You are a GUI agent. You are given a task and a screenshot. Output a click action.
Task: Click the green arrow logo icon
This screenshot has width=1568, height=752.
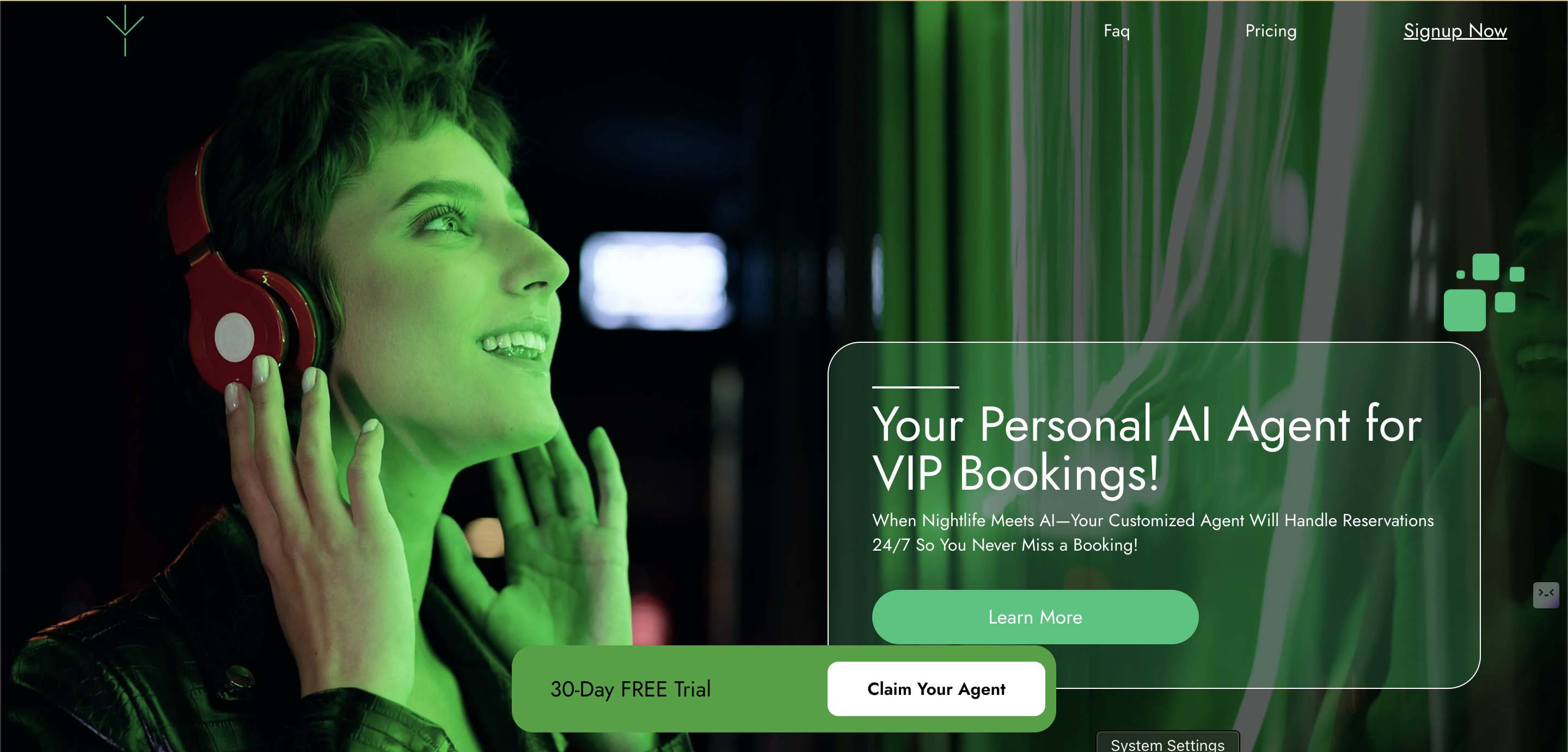pos(125,30)
